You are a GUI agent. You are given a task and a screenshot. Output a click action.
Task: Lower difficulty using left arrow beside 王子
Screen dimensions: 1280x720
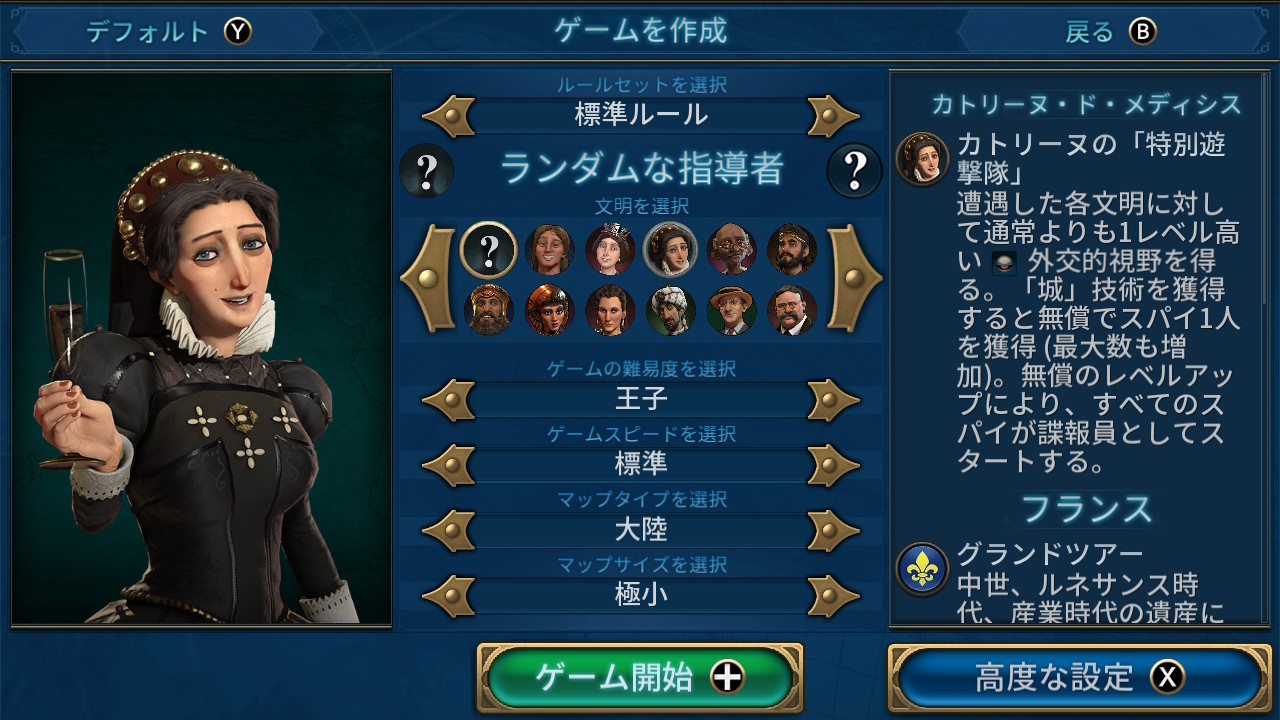448,401
